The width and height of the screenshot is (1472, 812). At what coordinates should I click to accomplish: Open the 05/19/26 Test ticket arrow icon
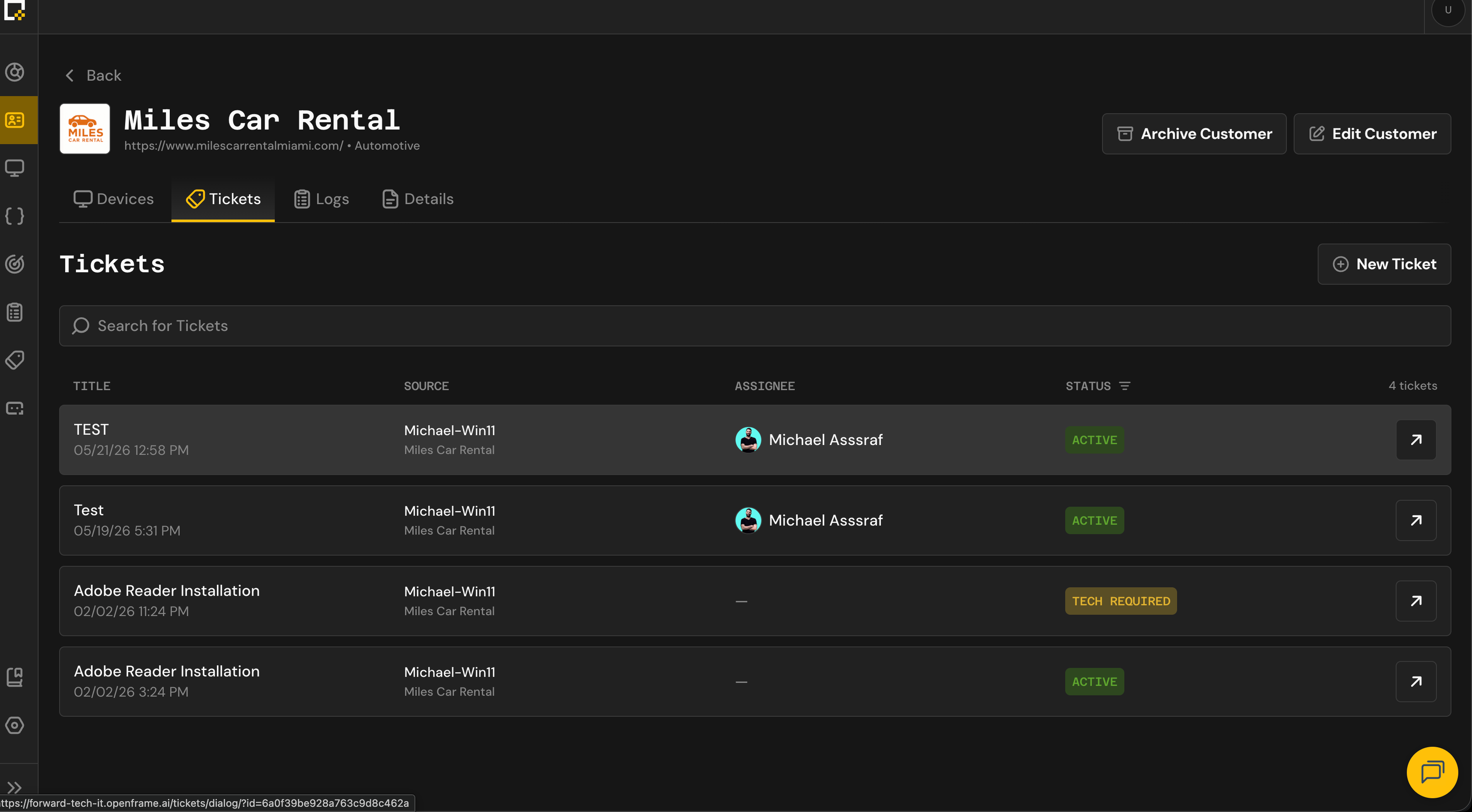pyautogui.click(x=1416, y=521)
